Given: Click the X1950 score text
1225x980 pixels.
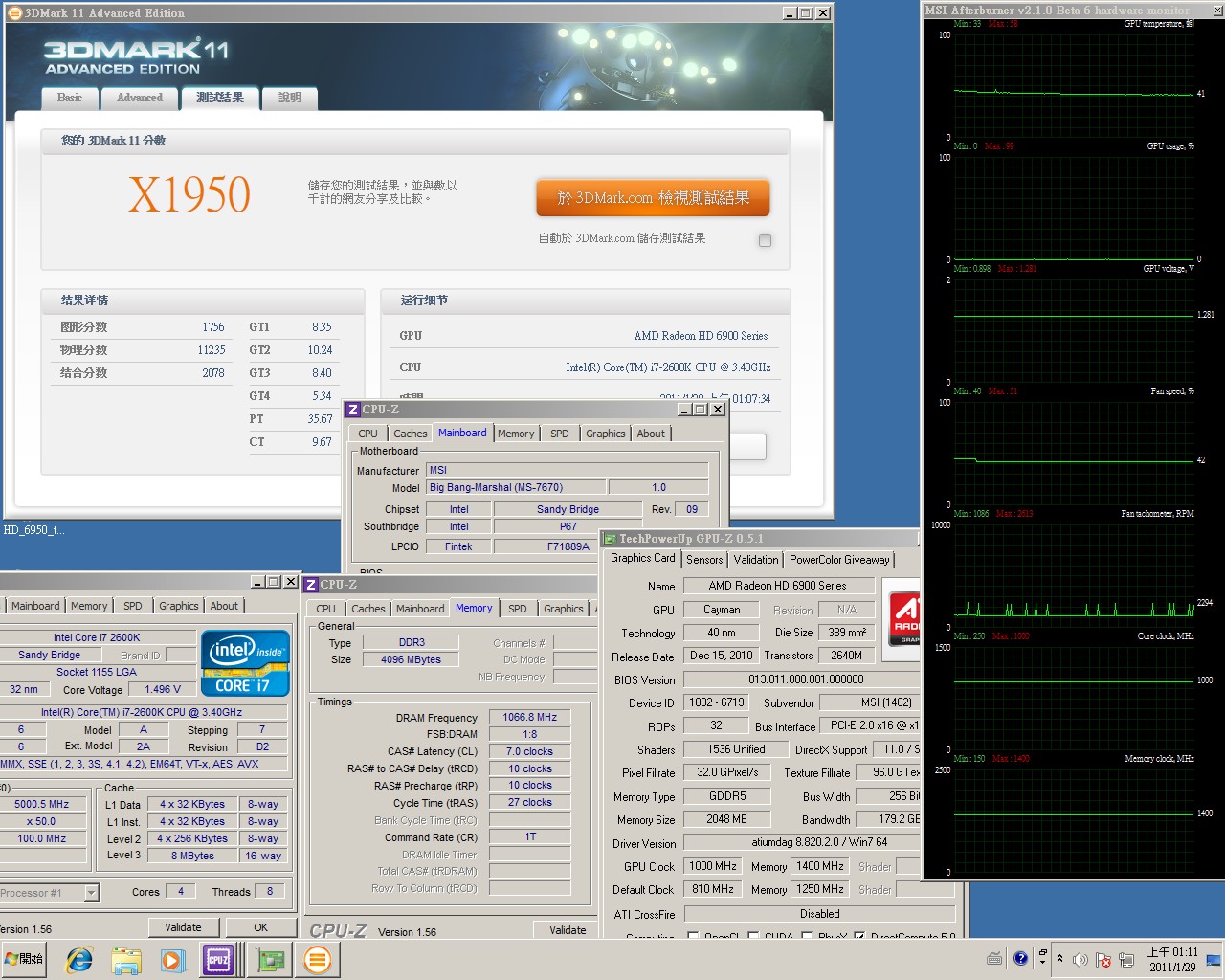Looking at the screenshot, I should pos(189,195).
